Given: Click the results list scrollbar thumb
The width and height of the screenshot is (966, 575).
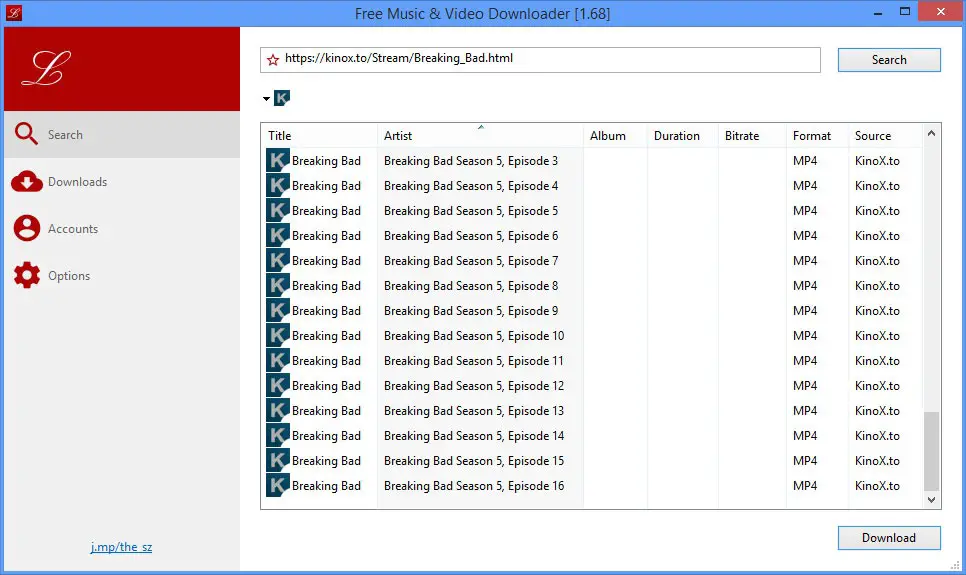Looking at the screenshot, I should coord(932,451).
